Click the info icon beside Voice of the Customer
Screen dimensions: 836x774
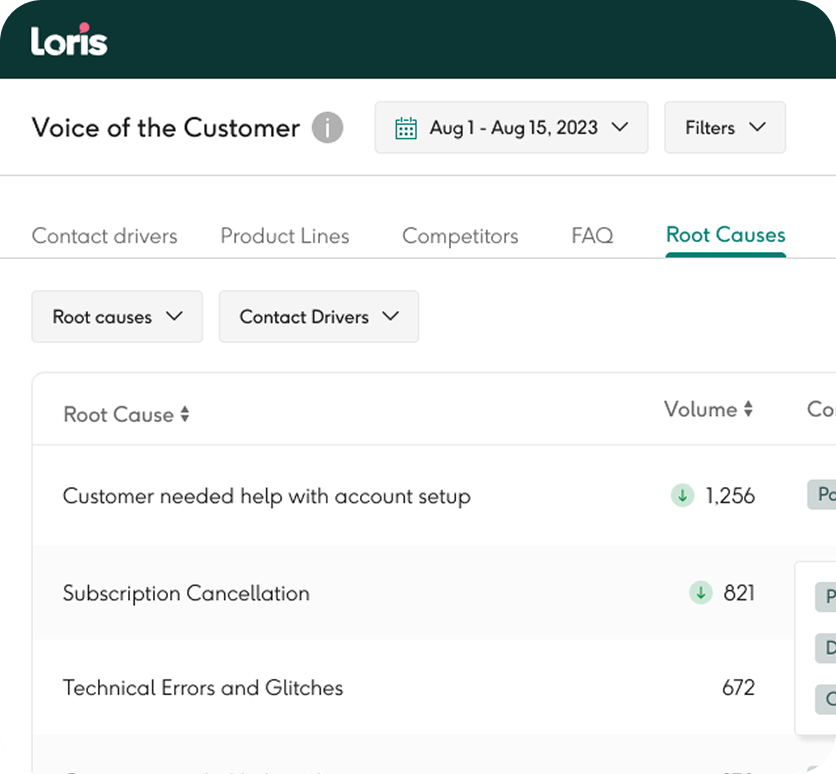coord(327,128)
